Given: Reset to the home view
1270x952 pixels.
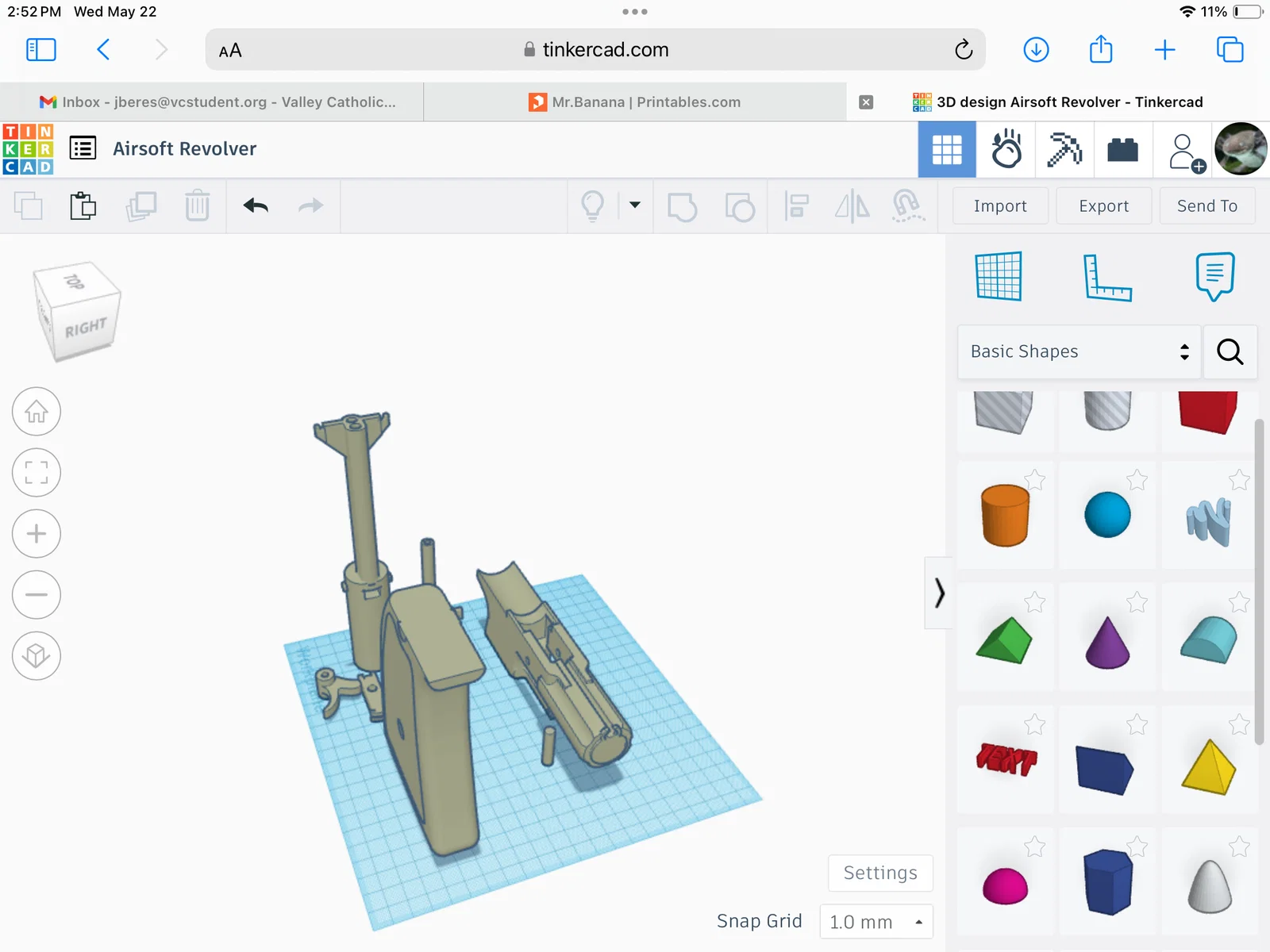Looking at the screenshot, I should coord(37,412).
